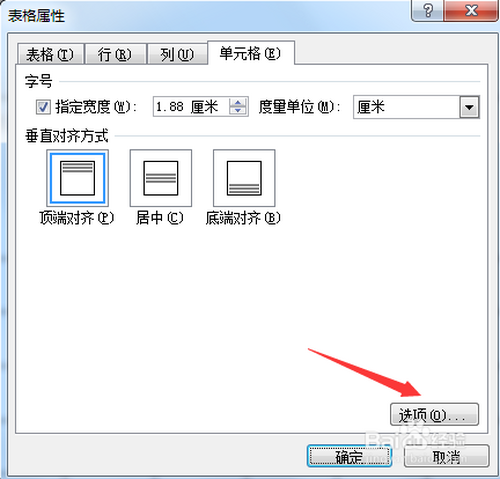Open the 选项(O)... button
Image resolution: width=500 pixels, height=479 pixels.
point(434,414)
